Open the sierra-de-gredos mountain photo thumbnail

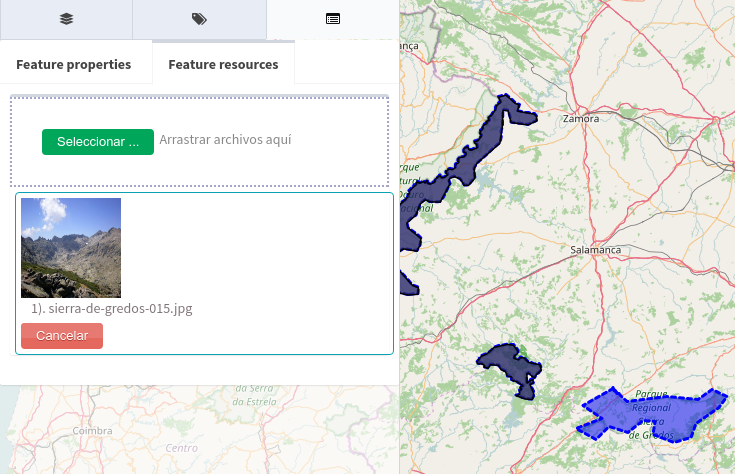click(x=71, y=247)
